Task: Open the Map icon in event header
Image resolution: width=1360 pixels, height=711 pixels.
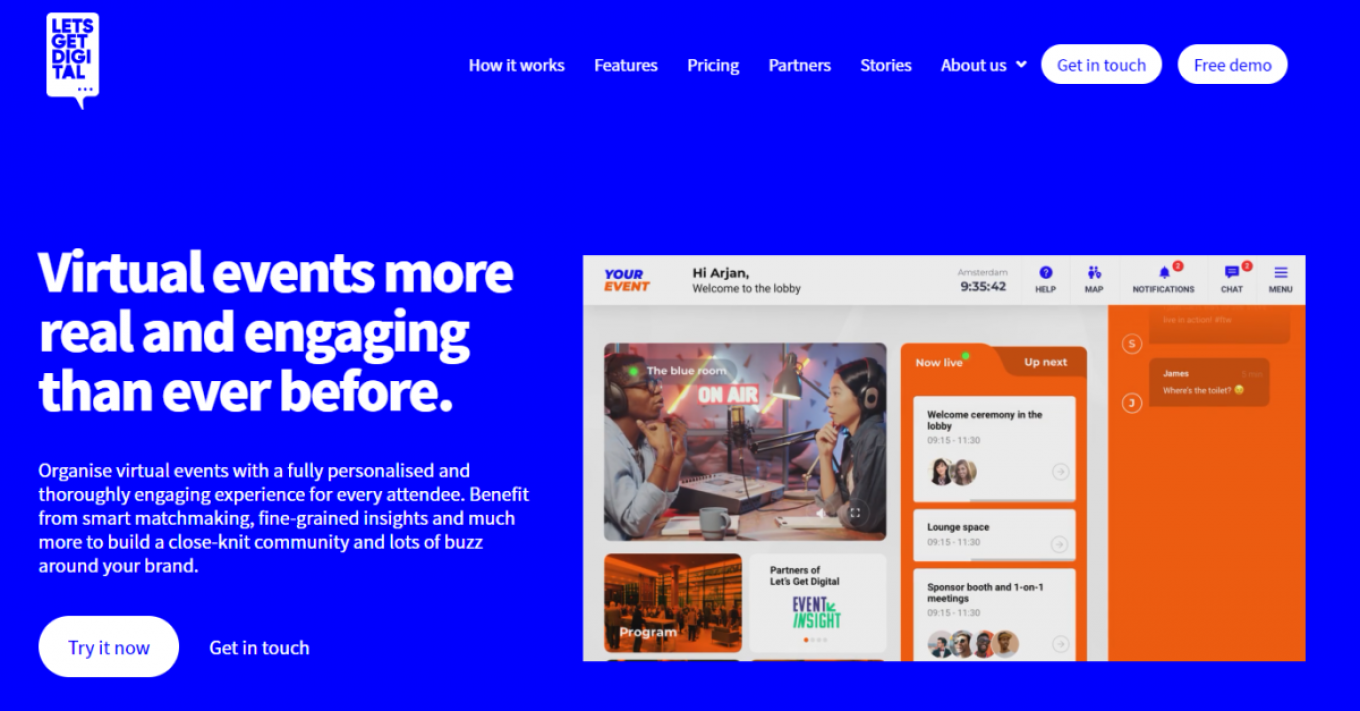Action: (1094, 279)
